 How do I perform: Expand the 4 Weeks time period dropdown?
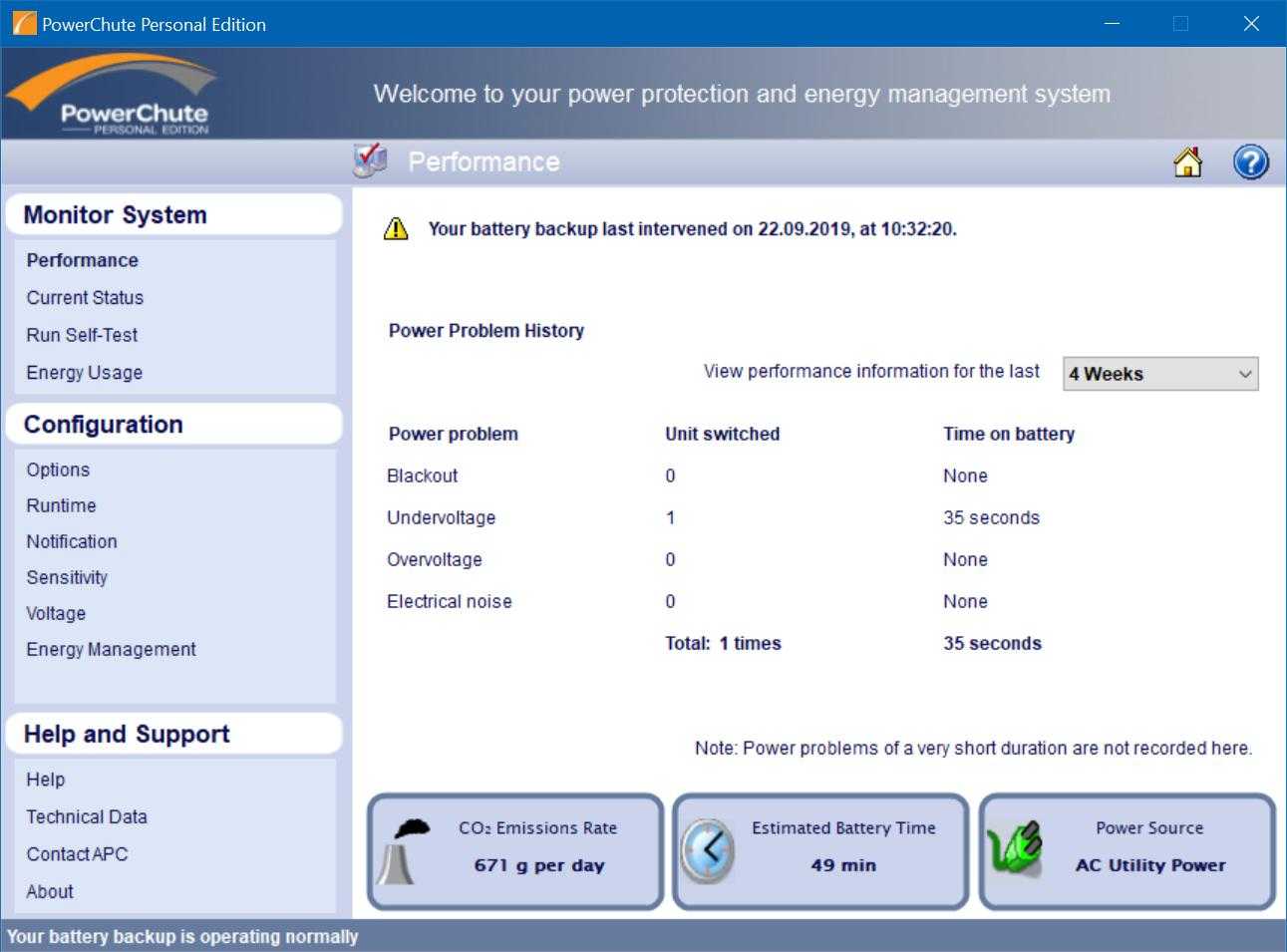point(1160,374)
